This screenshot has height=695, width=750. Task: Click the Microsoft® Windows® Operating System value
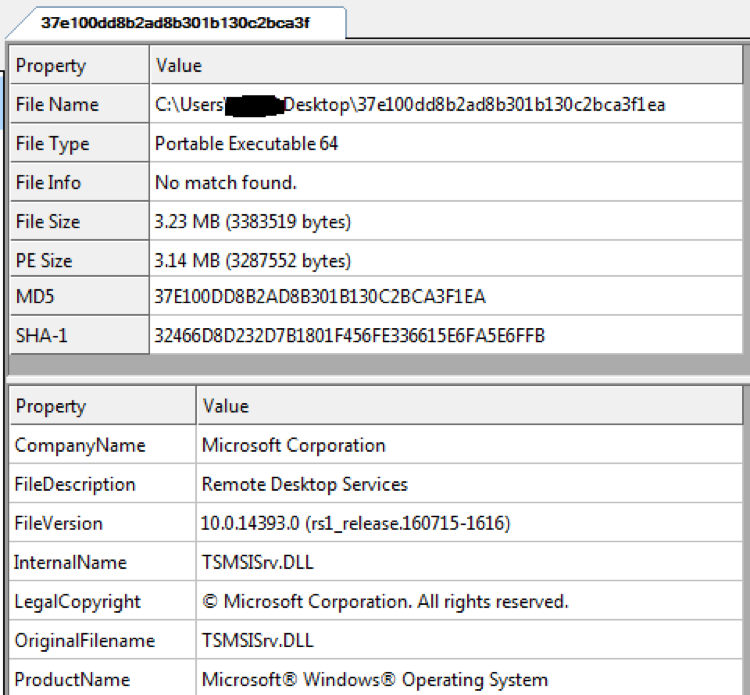tap(375, 680)
